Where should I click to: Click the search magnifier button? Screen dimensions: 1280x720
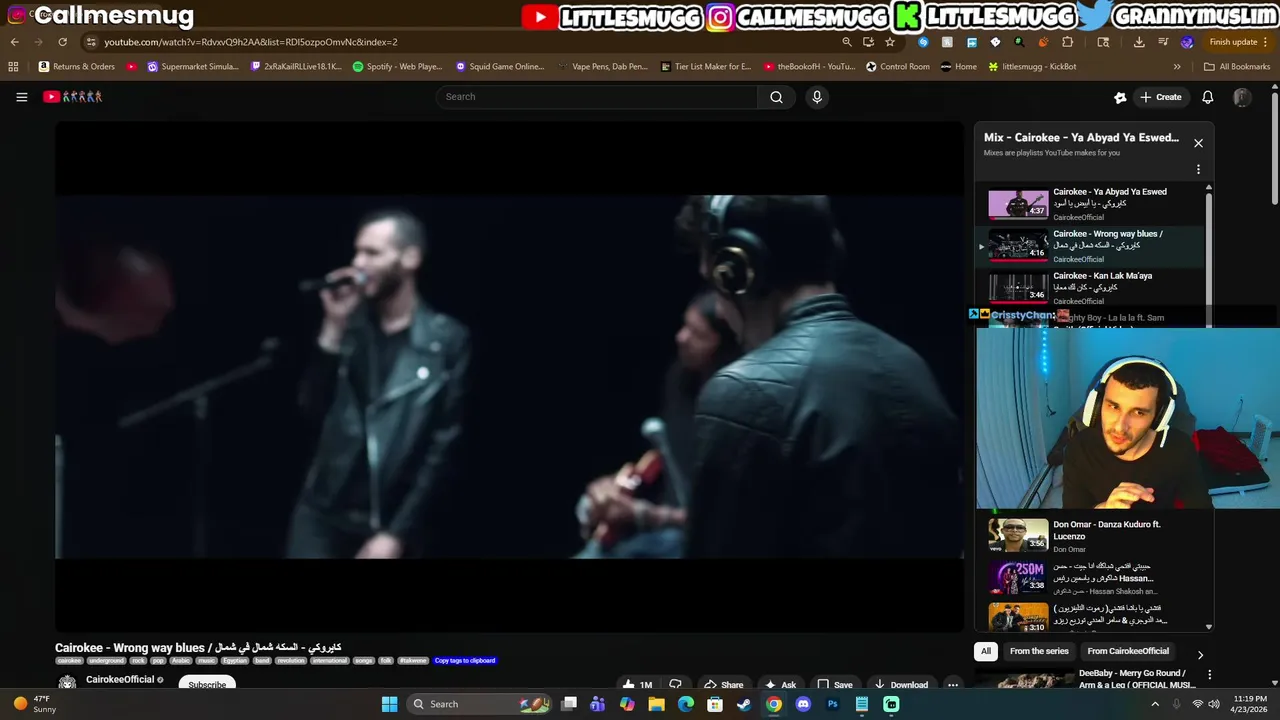[776, 97]
